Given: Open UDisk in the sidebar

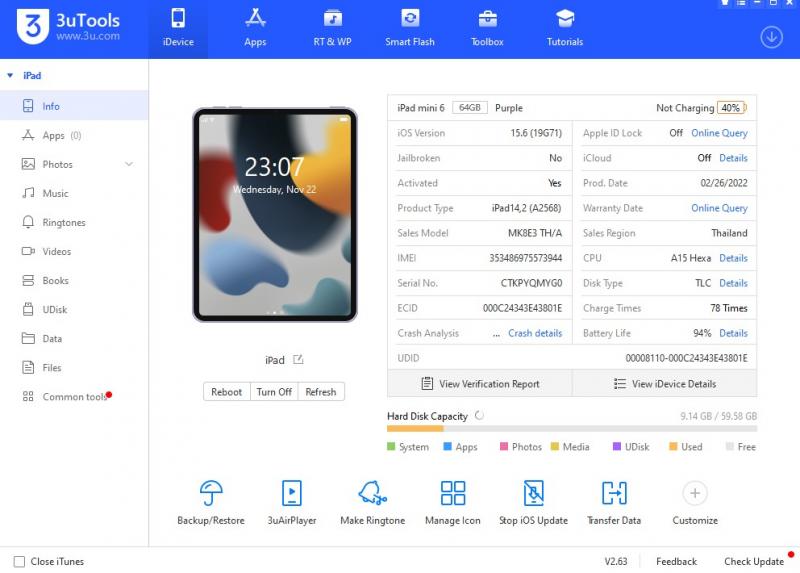Looking at the screenshot, I should point(74,310).
